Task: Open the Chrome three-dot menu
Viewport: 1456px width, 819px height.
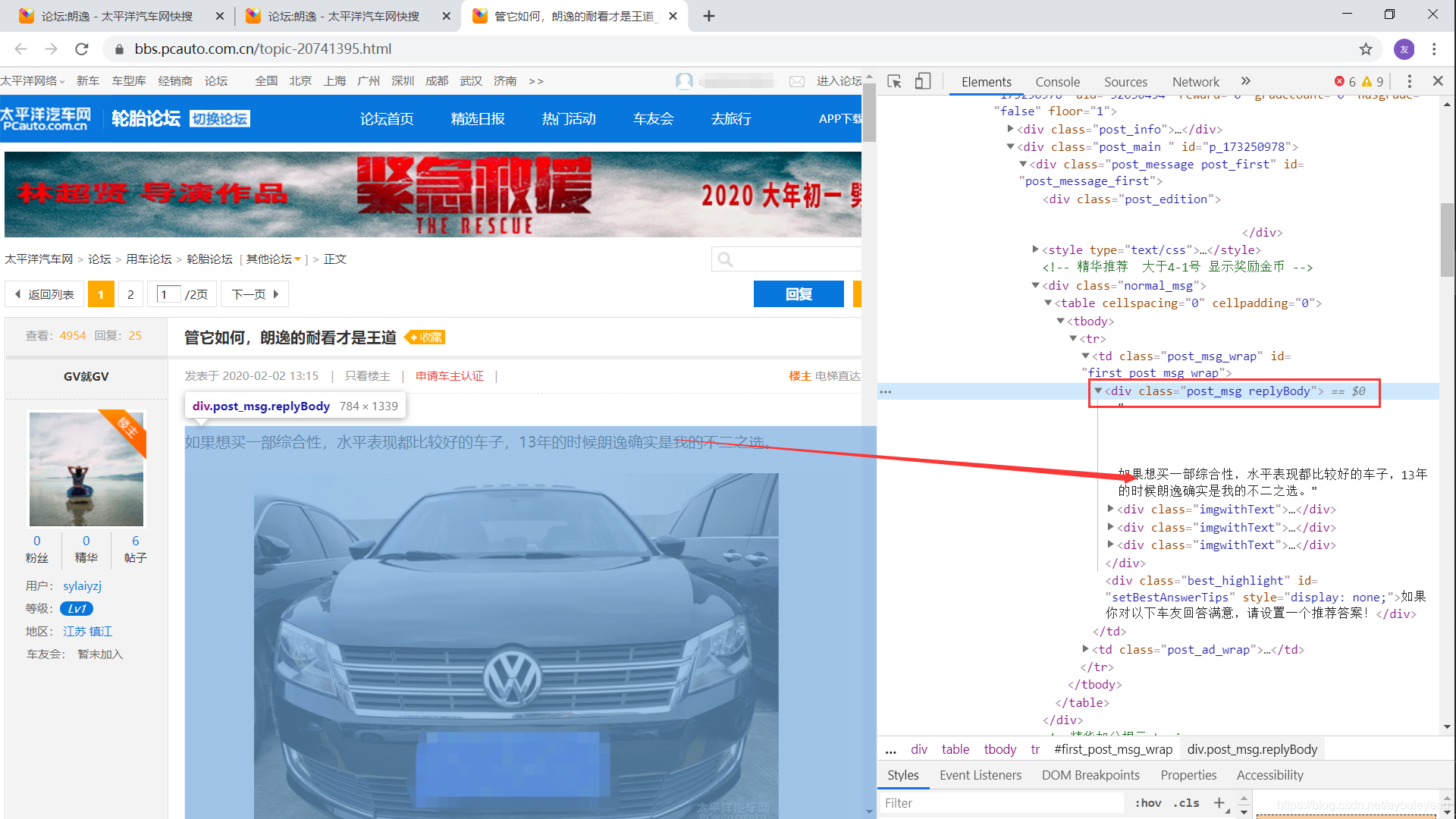Action: click(1434, 49)
